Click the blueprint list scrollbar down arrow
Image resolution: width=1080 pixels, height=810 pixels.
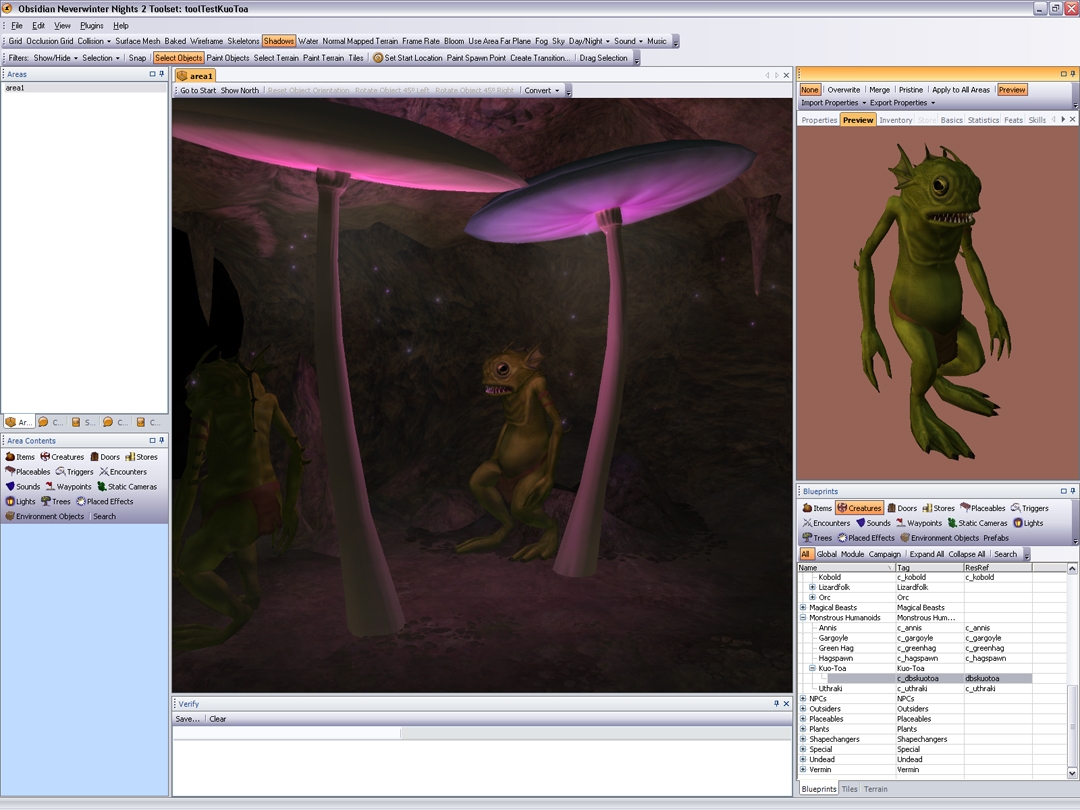tap(1073, 773)
